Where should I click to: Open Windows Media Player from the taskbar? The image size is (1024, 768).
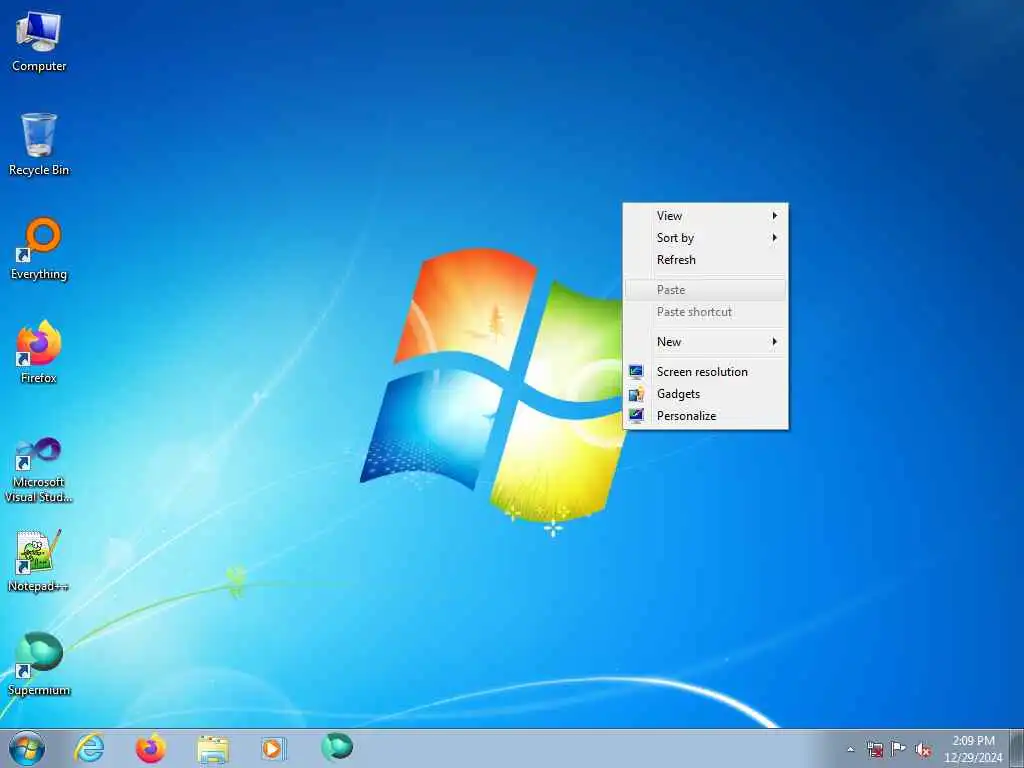(x=272, y=748)
